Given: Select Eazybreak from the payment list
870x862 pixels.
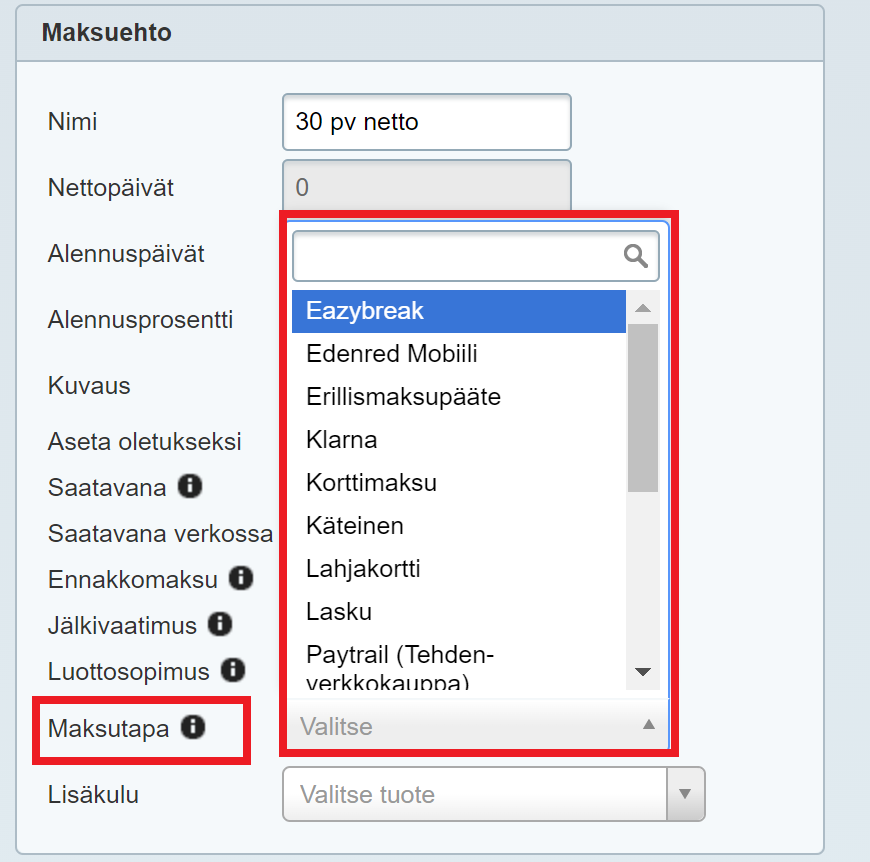Looking at the screenshot, I should [x=459, y=311].
